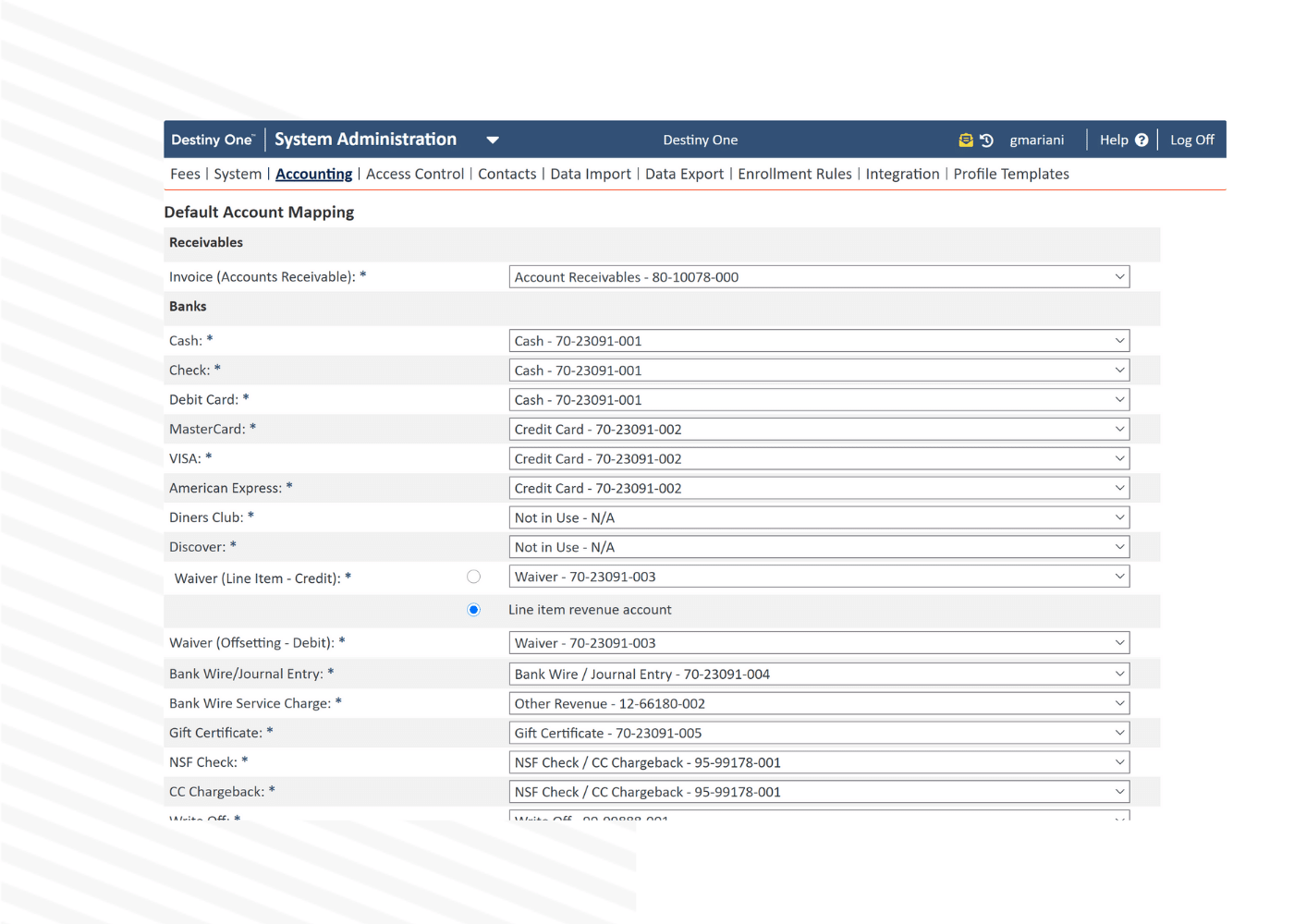The width and height of the screenshot is (1294, 924).
Task: Open the Gift Certificate dropdown arrow
Action: coord(1118,732)
